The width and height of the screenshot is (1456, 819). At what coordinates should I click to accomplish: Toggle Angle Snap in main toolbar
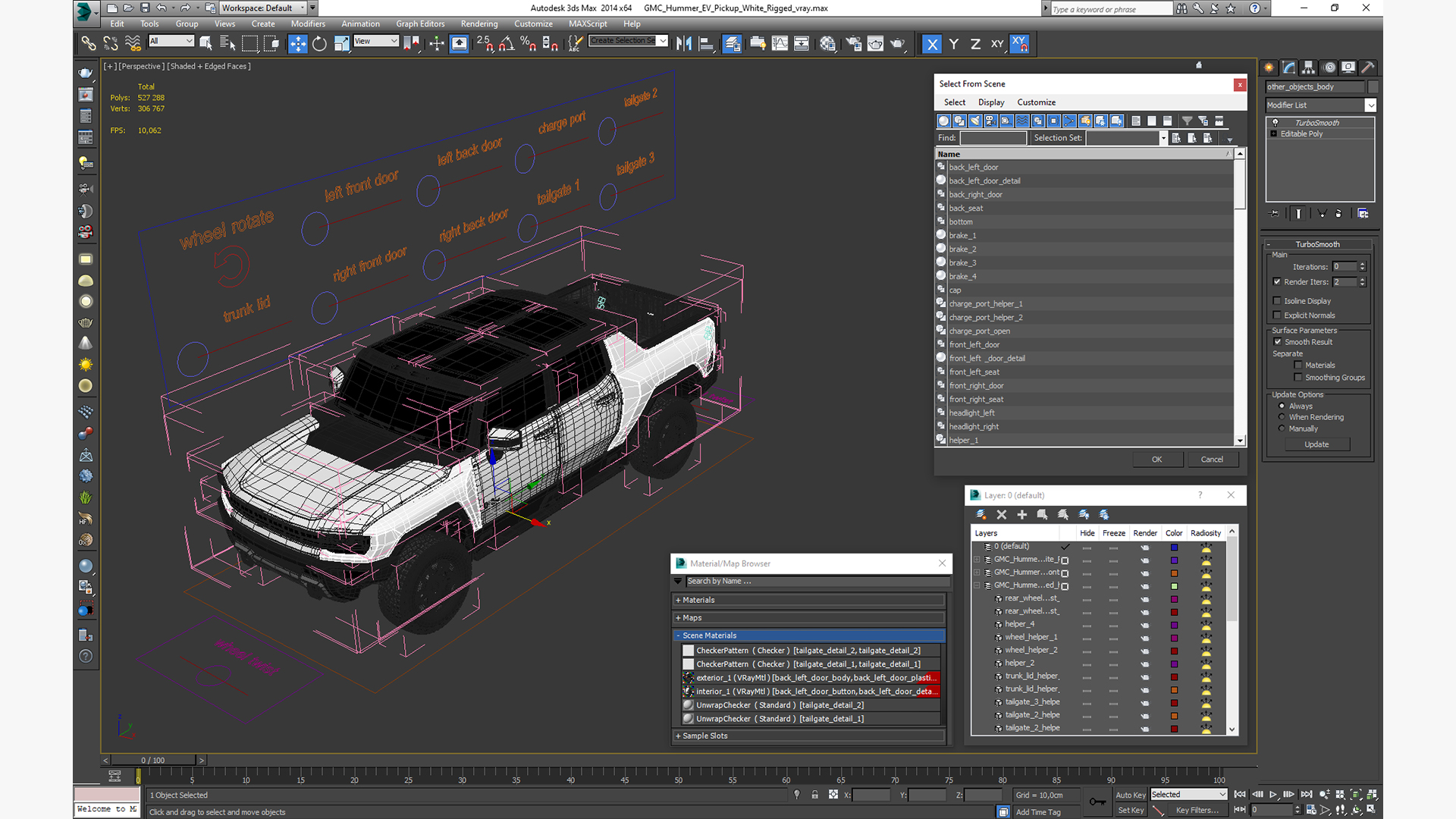507,44
